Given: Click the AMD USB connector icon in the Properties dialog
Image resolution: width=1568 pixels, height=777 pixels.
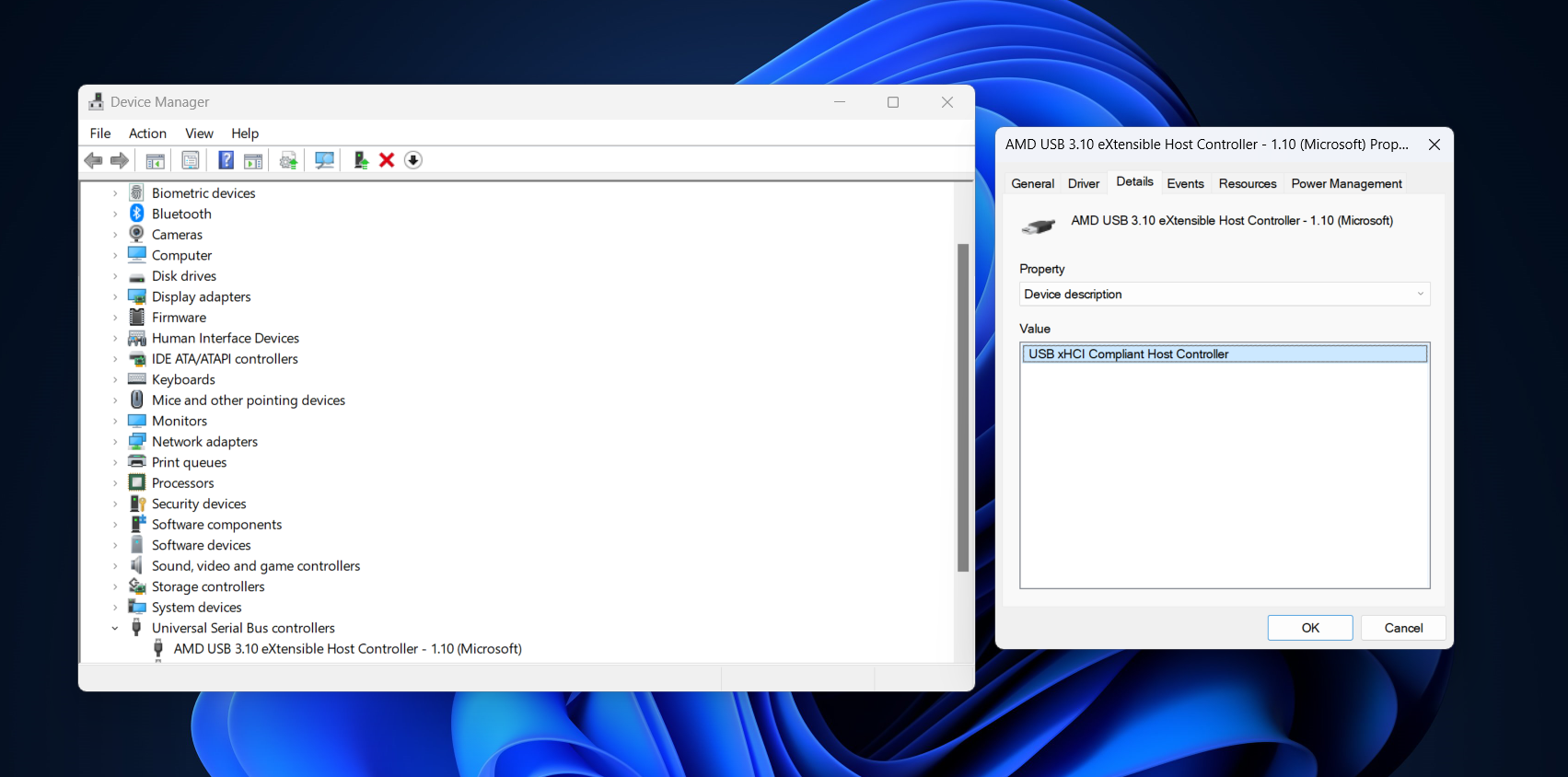Looking at the screenshot, I should click(x=1039, y=226).
